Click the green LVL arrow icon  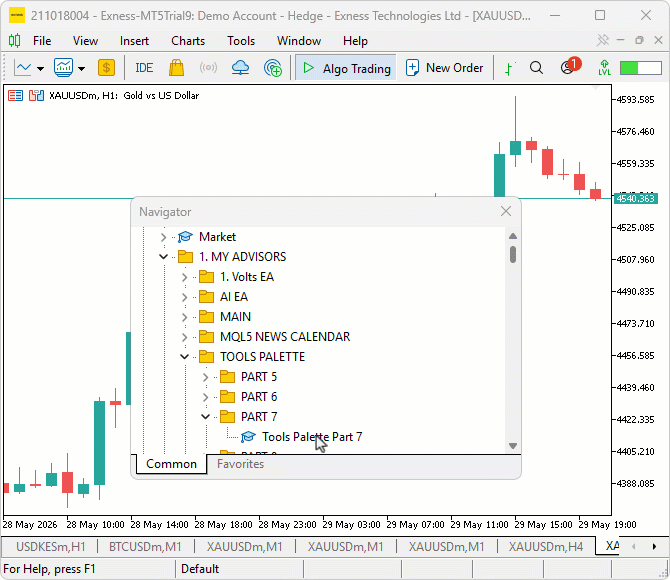click(x=604, y=68)
